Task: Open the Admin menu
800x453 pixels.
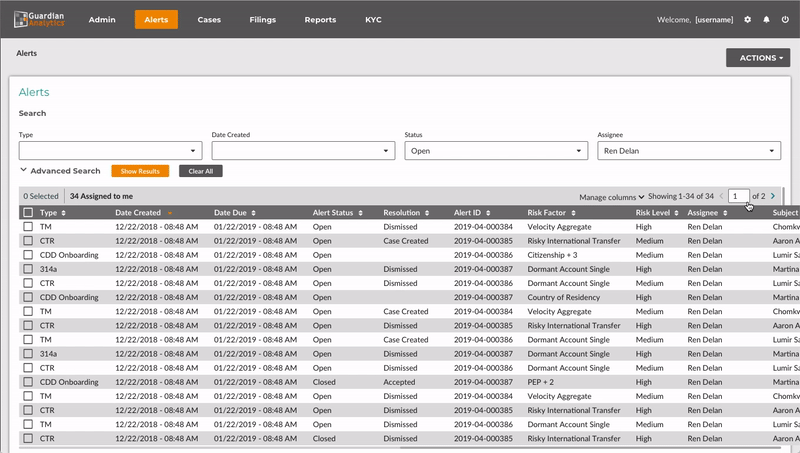Action: click(102, 19)
